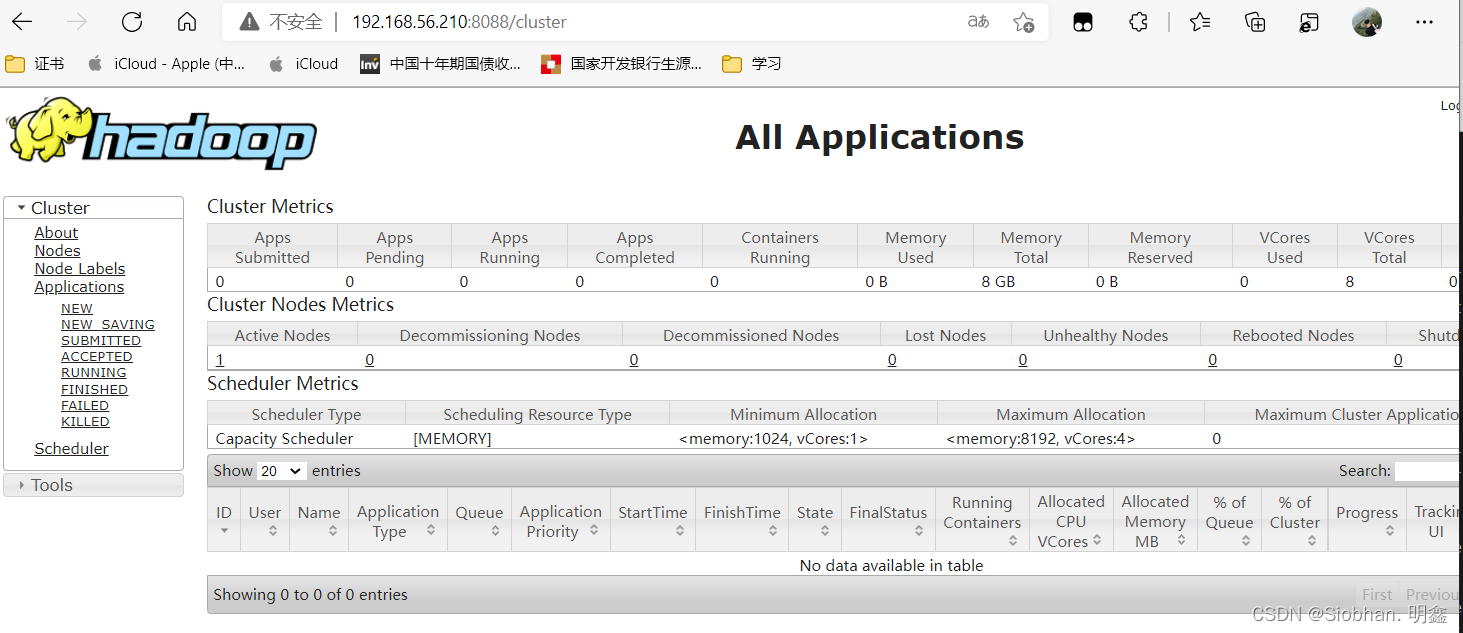Click the browser home icon
Screen dimensions: 1463x633
(x=186, y=22)
